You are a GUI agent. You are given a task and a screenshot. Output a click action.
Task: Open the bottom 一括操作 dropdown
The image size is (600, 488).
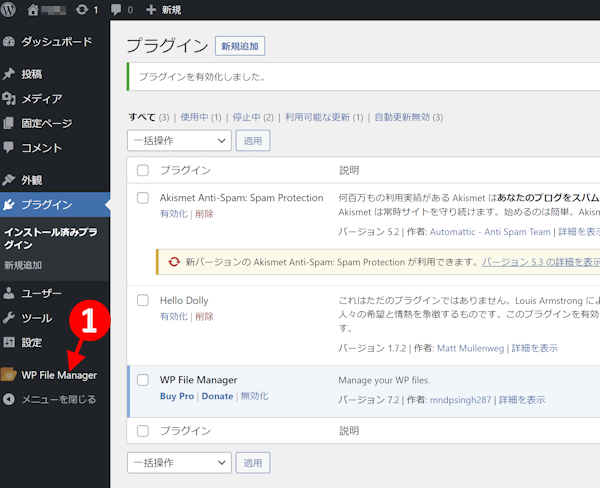[179, 463]
